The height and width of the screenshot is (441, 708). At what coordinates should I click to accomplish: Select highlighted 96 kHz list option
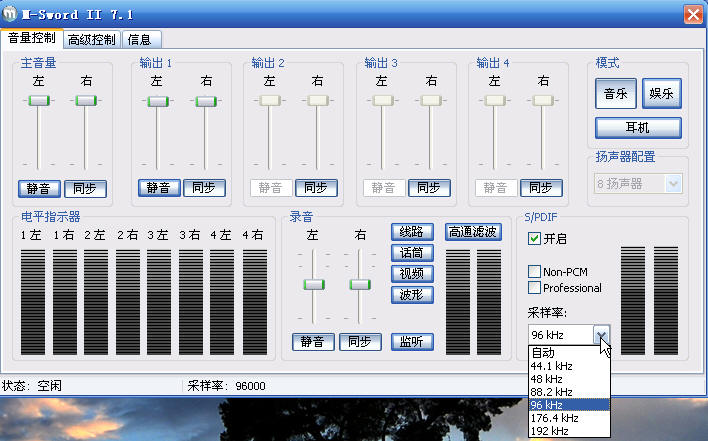pyautogui.click(x=569, y=405)
